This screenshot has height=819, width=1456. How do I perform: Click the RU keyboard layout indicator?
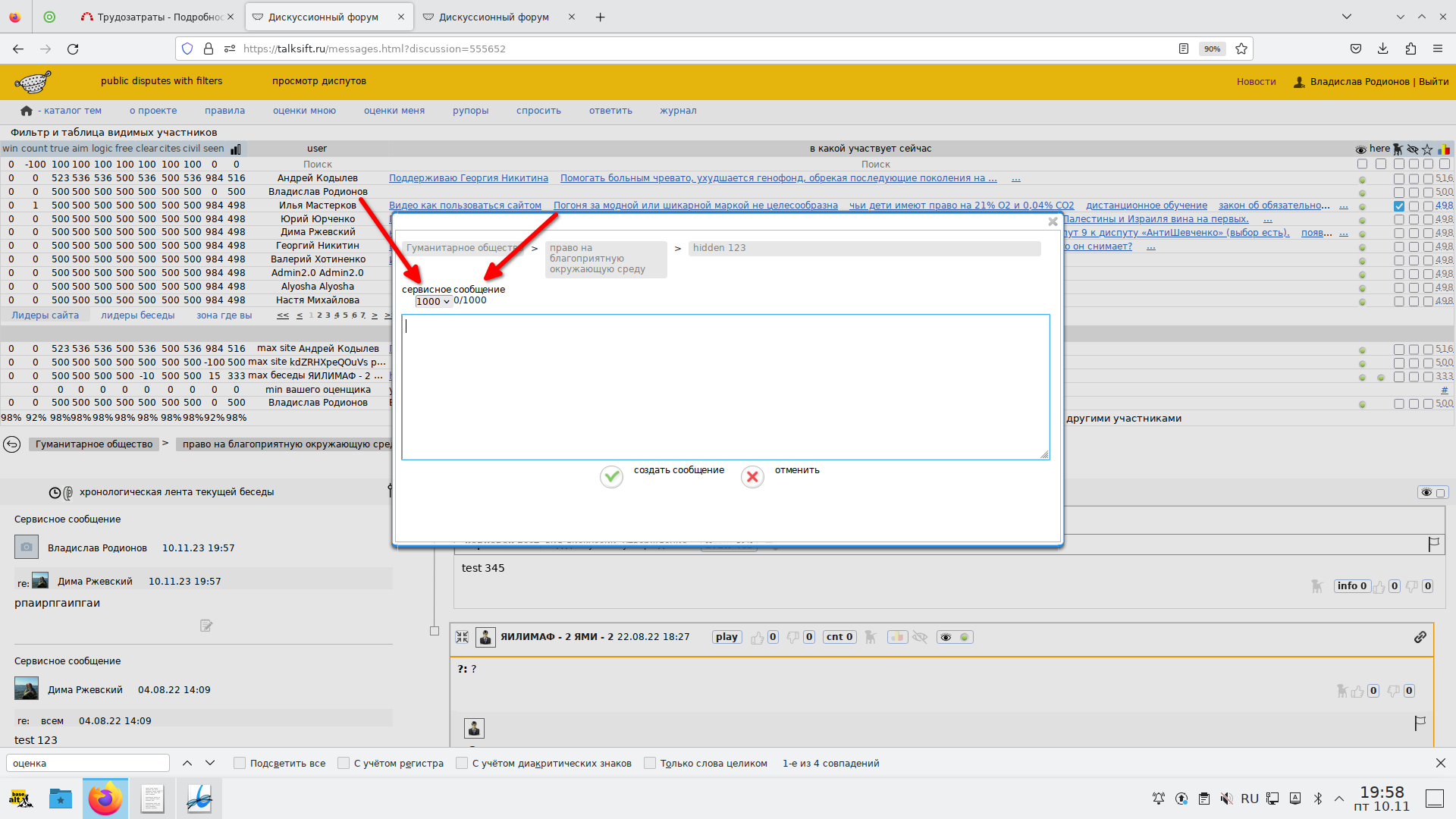click(1250, 799)
